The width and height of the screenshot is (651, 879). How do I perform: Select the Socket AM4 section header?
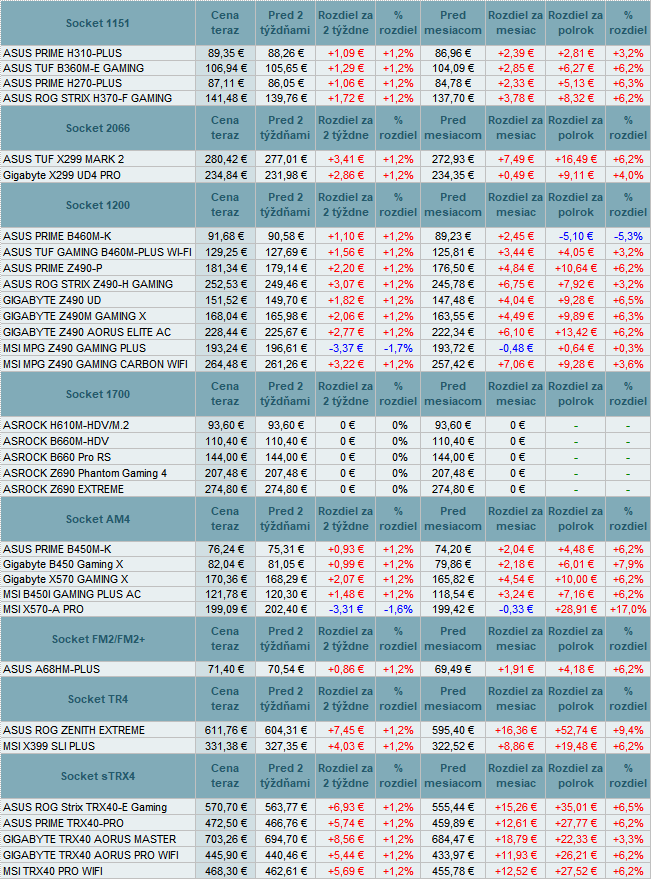(97, 519)
